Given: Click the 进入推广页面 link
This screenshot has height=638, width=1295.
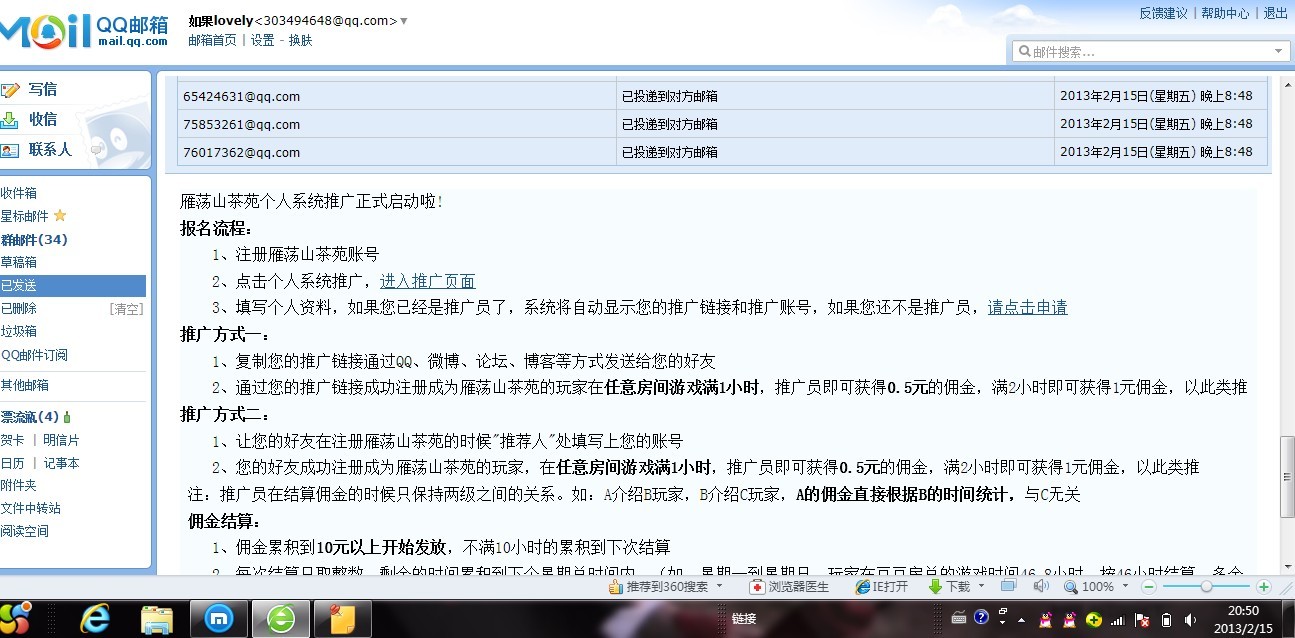Looking at the screenshot, I should (x=427, y=280).
